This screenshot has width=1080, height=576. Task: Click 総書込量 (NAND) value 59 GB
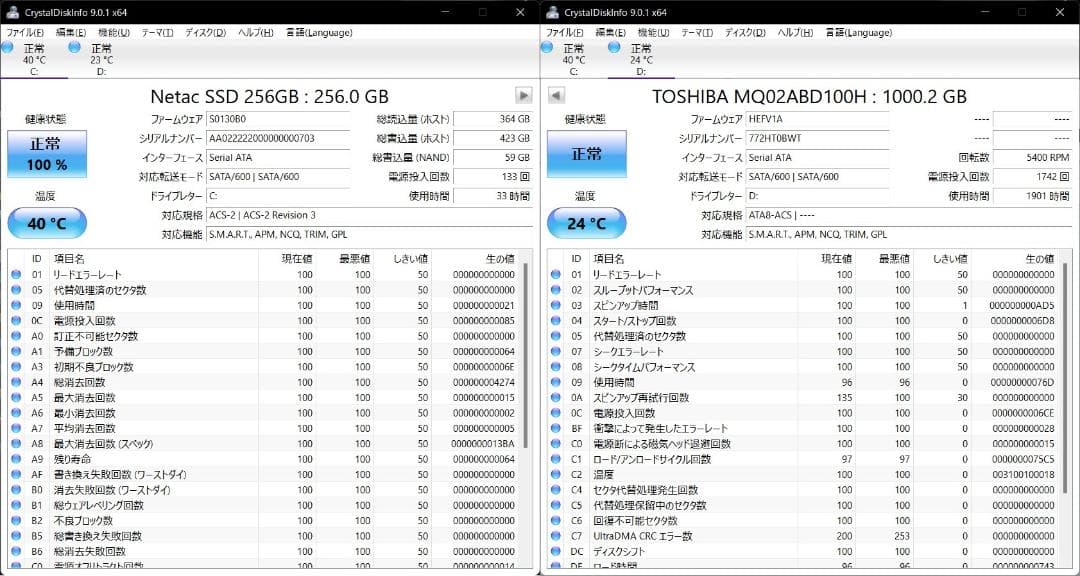493,158
